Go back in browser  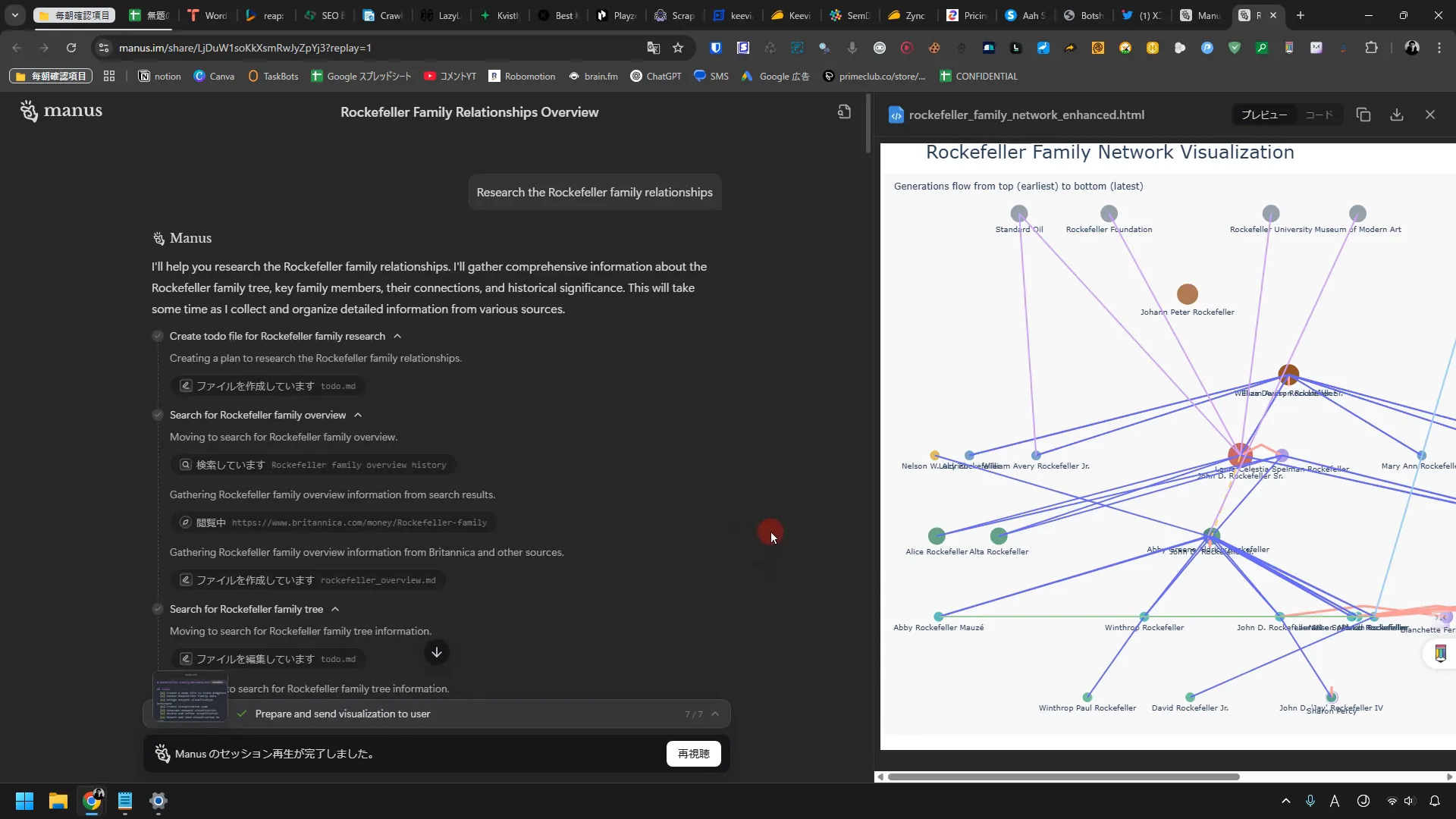click(17, 48)
